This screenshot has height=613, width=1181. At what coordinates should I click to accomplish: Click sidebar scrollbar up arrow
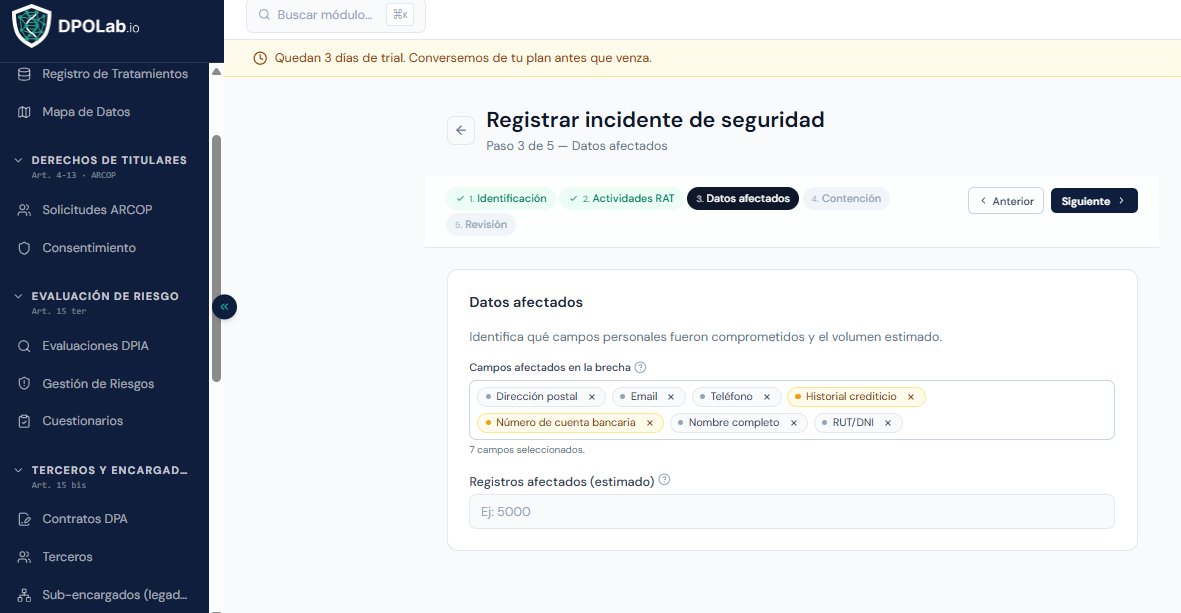point(216,72)
